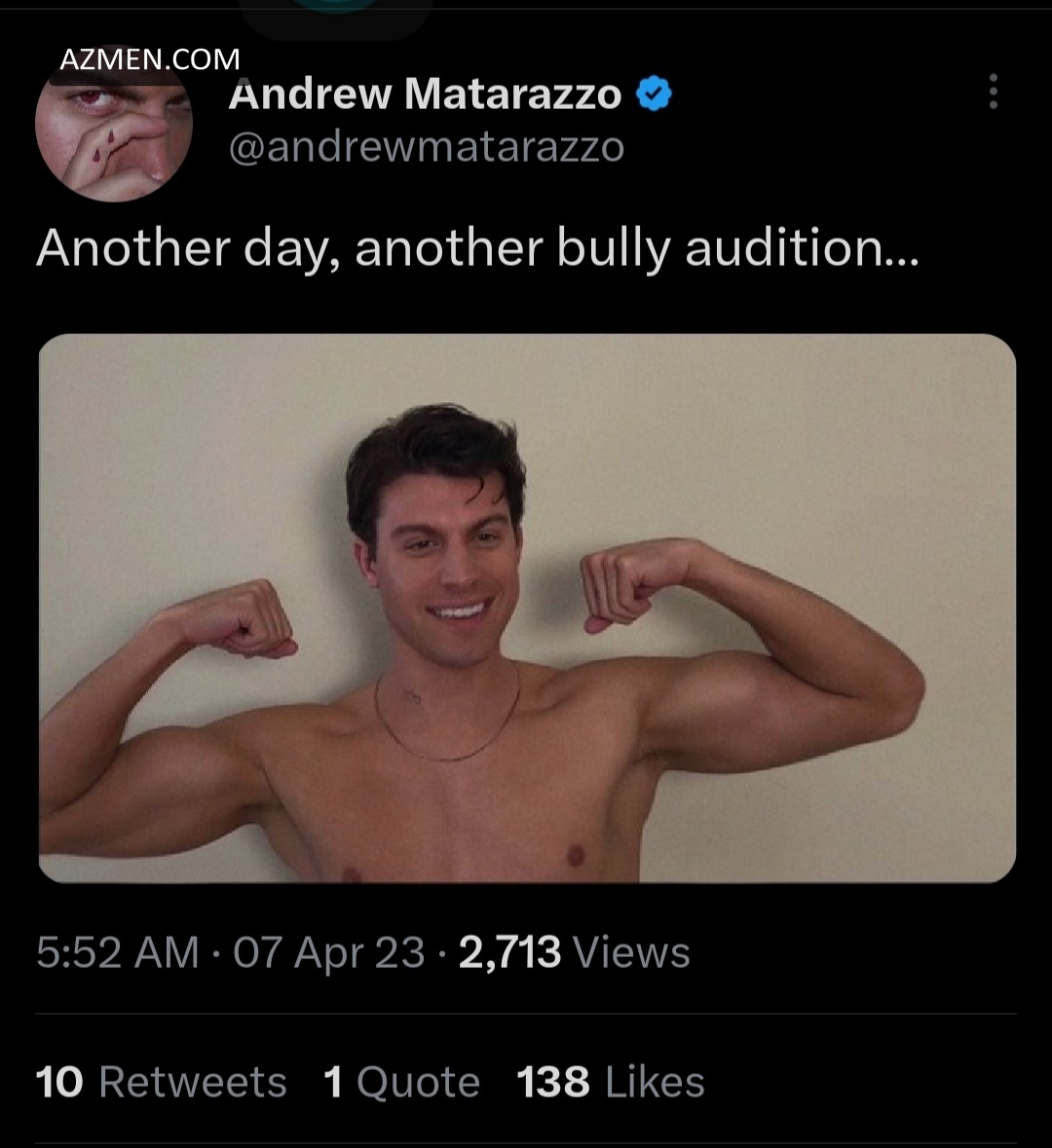The height and width of the screenshot is (1148, 1052).
Task: Click the AZMEN.COM watermark
Action: [x=149, y=59]
